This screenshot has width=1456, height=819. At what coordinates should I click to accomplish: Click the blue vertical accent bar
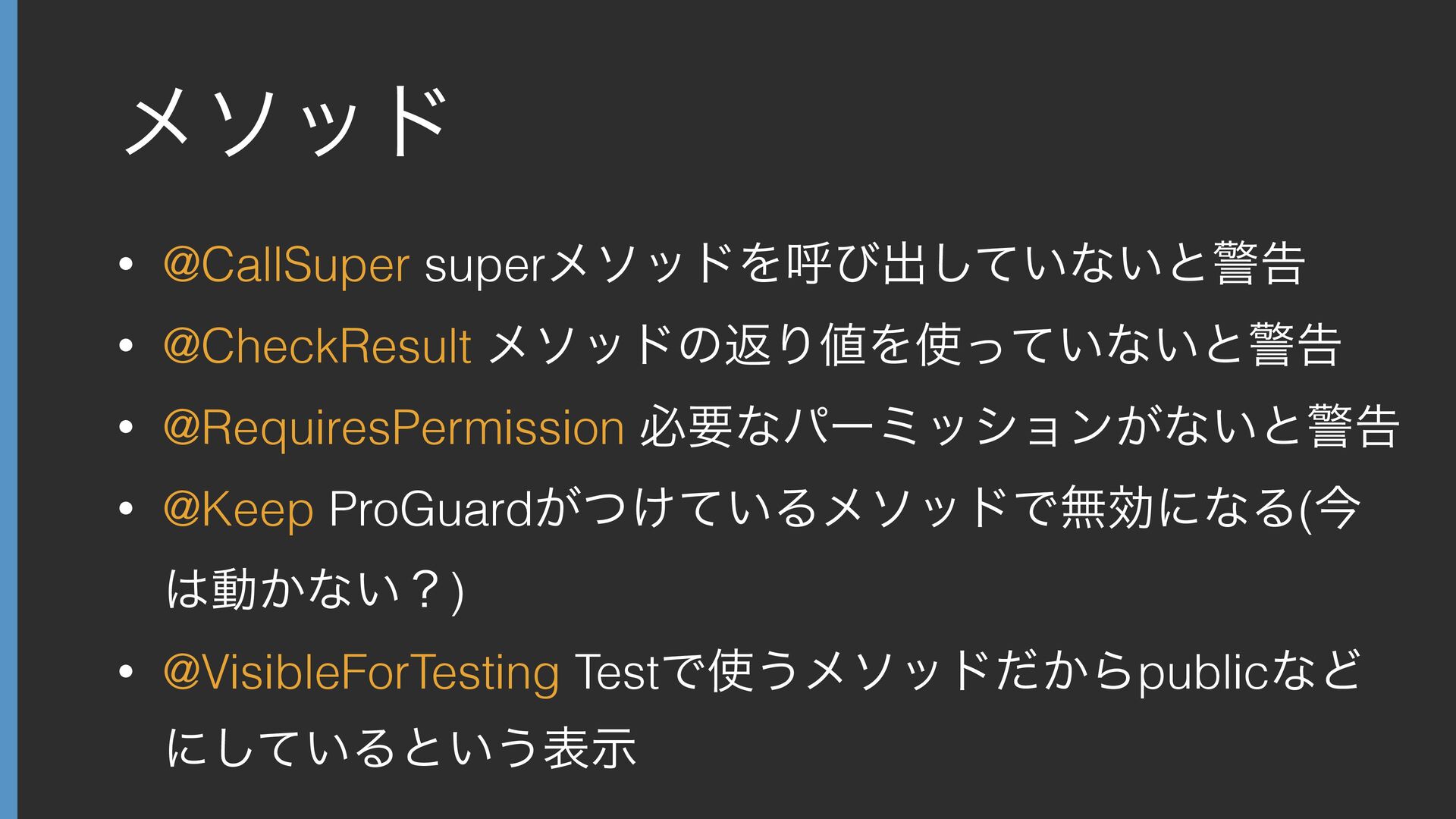pos(8,409)
